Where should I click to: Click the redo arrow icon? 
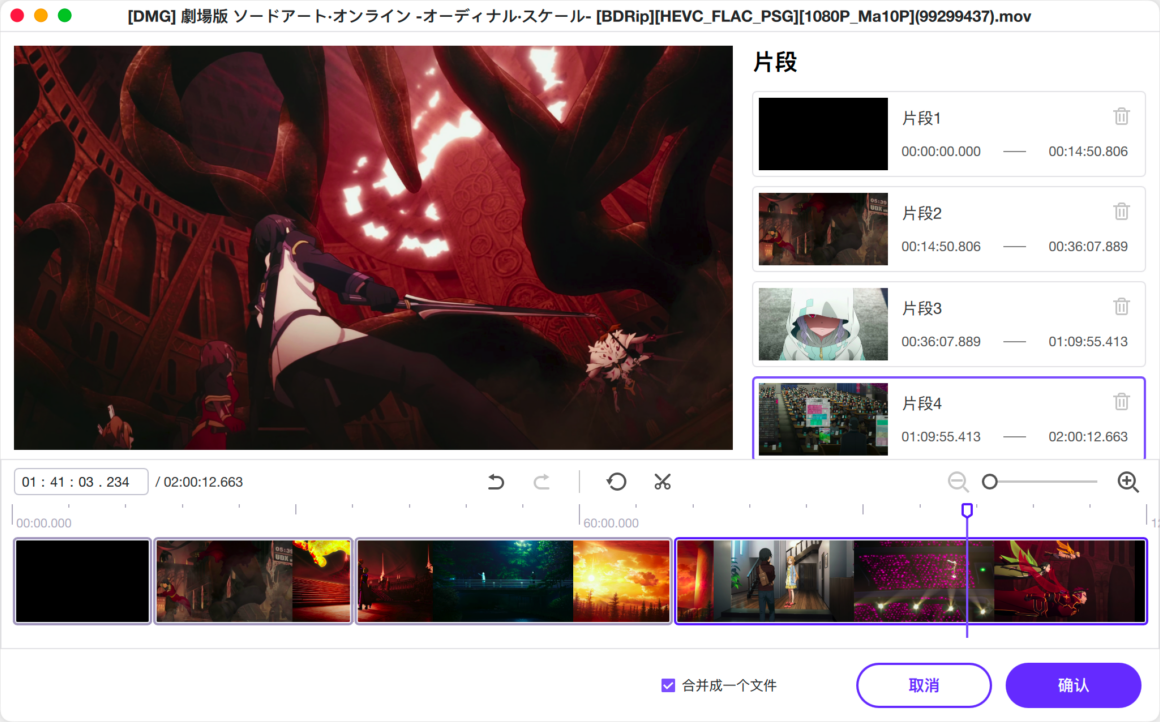[542, 482]
